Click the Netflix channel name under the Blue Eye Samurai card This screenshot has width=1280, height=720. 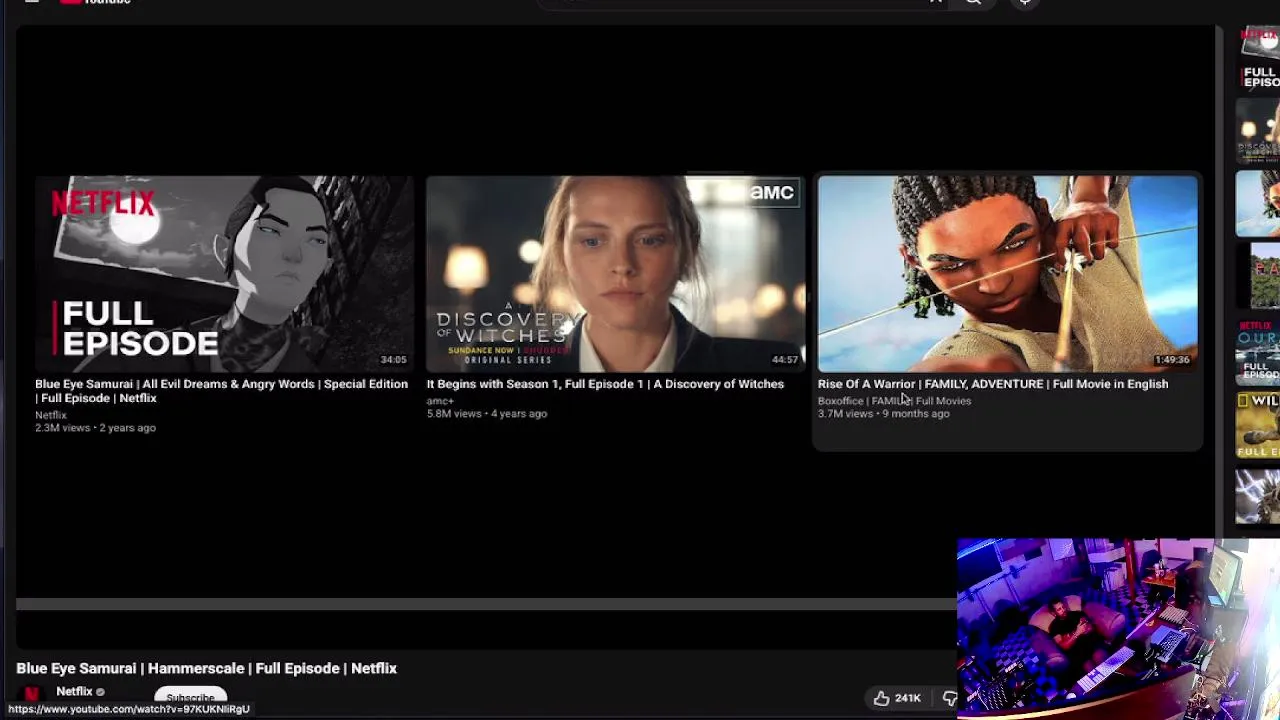pyautogui.click(x=51, y=415)
